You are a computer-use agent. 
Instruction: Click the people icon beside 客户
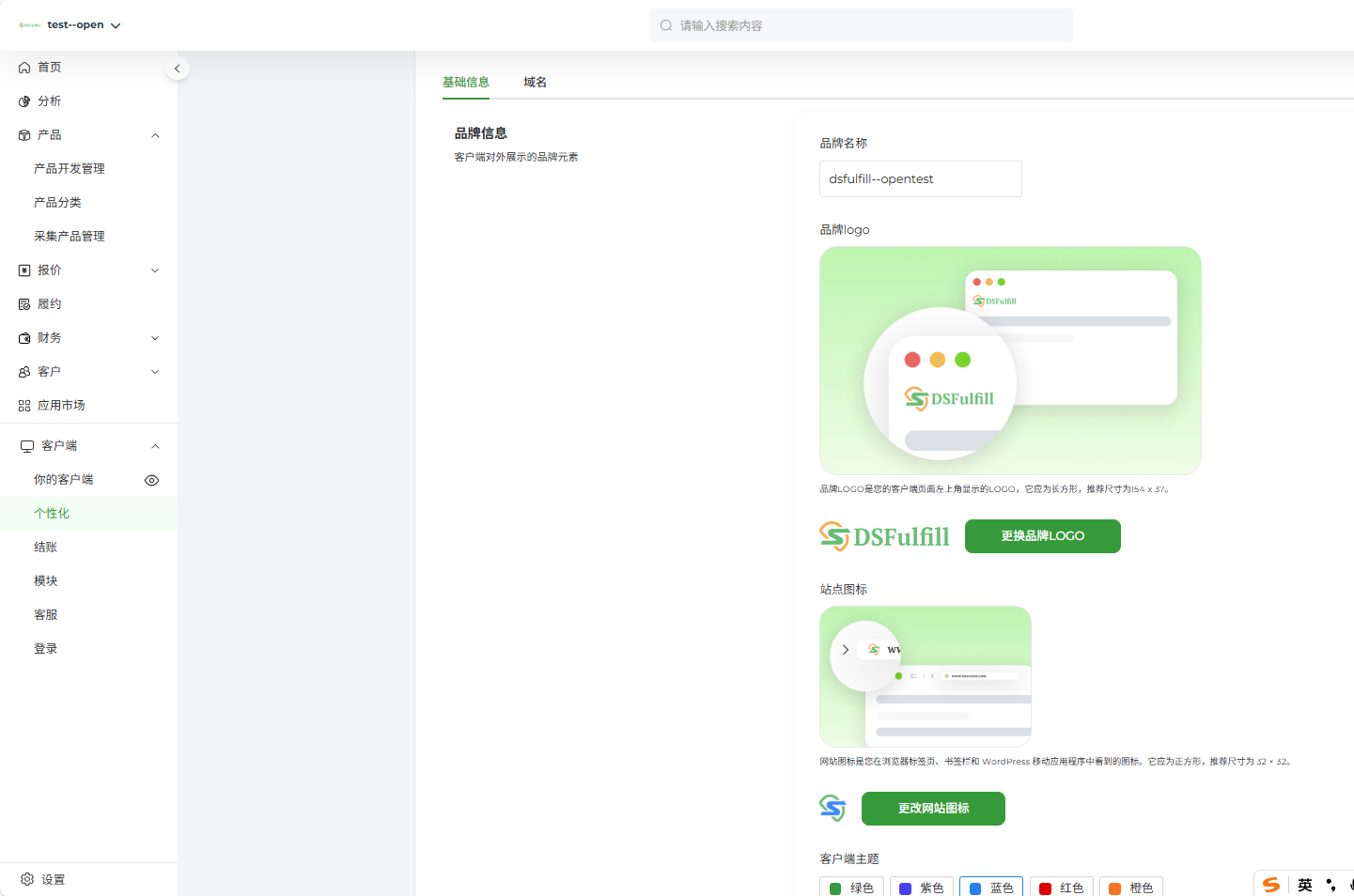(x=24, y=372)
